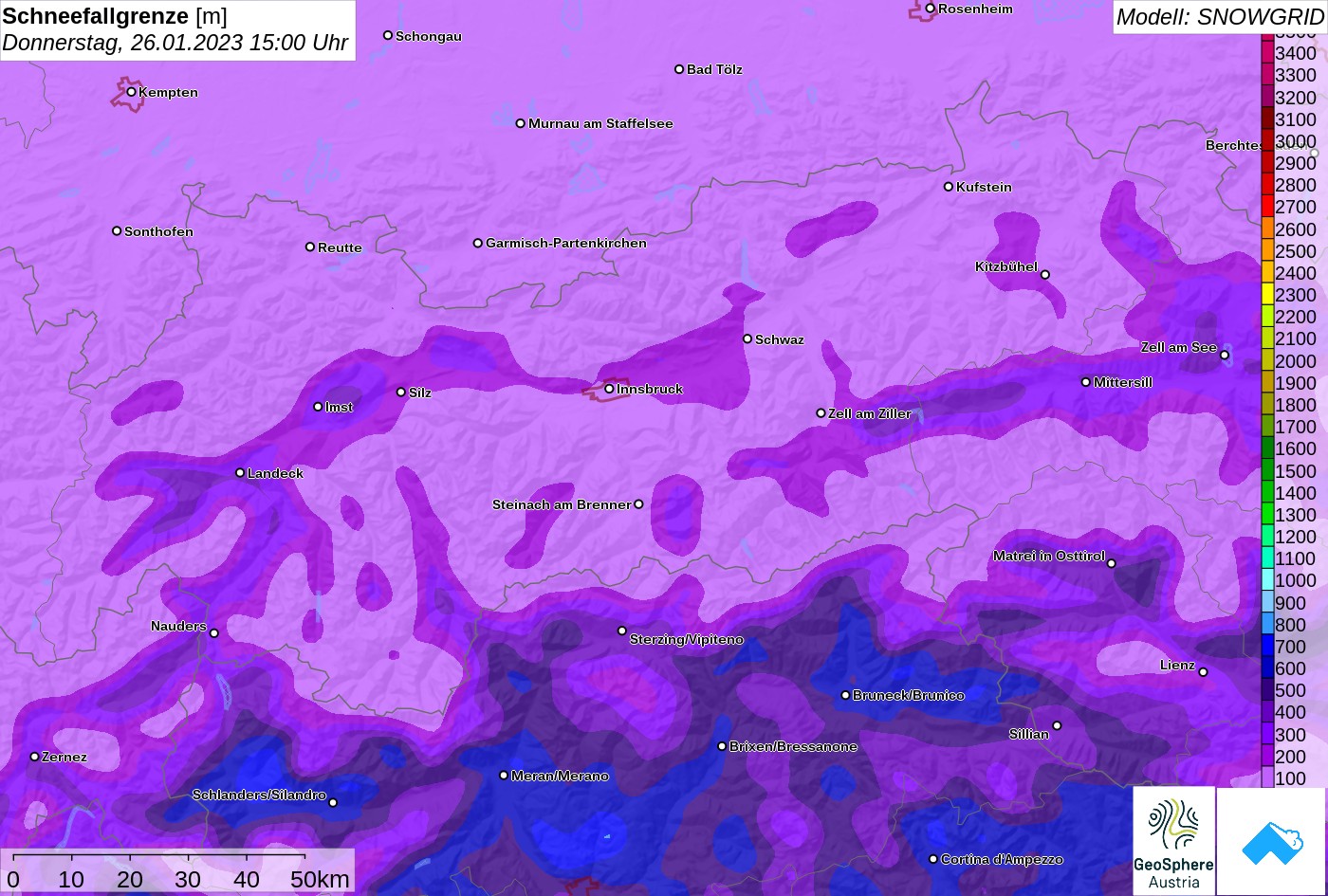The width and height of the screenshot is (1328, 896).
Task: Click the Garmisch-Partenkirchen label
Action: [x=565, y=244]
